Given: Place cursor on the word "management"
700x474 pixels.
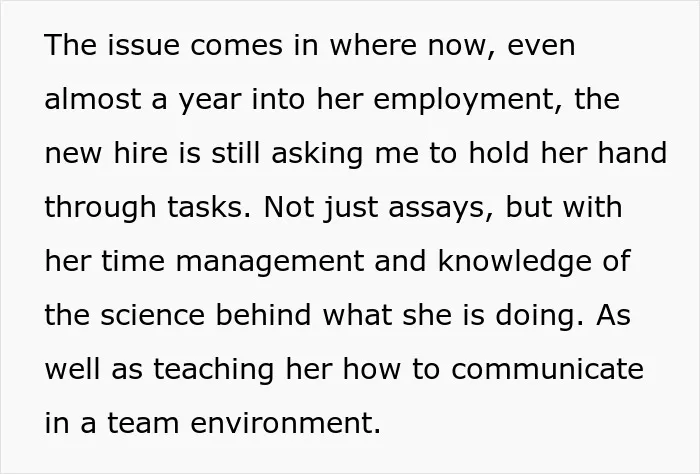Looking at the screenshot, I should click(270, 262).
